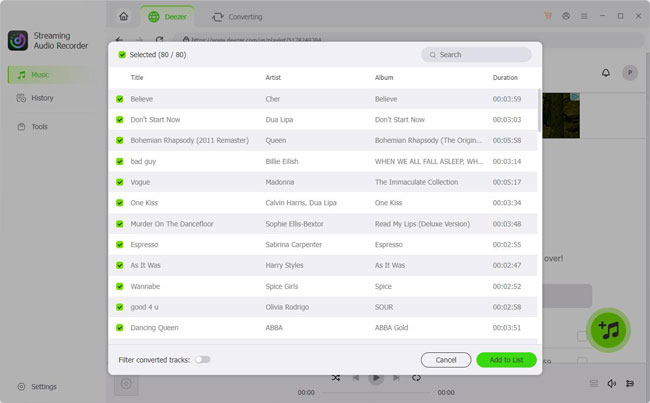650x403 pixels.
Task: Click the now-playing album art placeholder
Action: click(126, 384)
